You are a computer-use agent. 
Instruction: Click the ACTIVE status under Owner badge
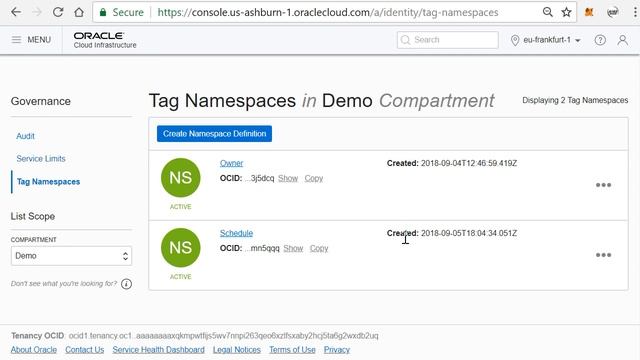(180, 207)
